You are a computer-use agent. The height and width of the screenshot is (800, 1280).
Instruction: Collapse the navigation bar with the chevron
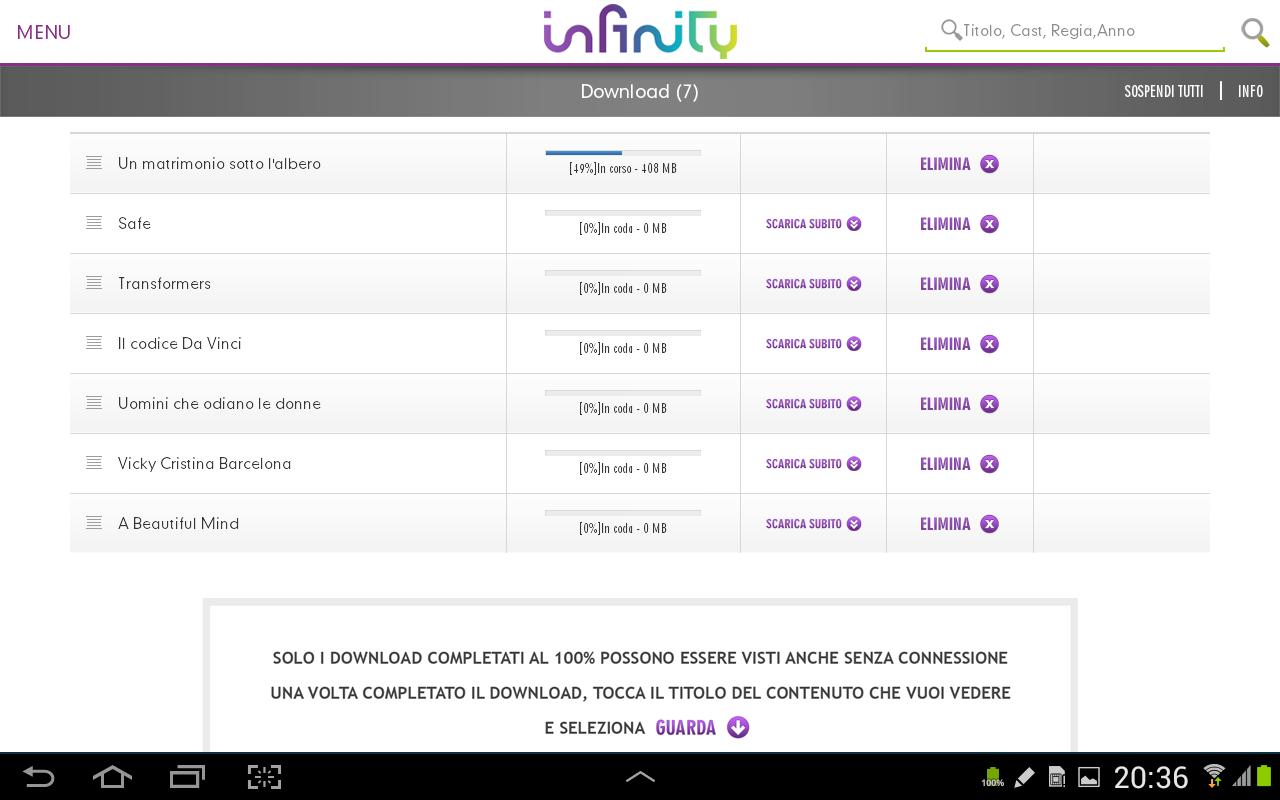(640, 776)
